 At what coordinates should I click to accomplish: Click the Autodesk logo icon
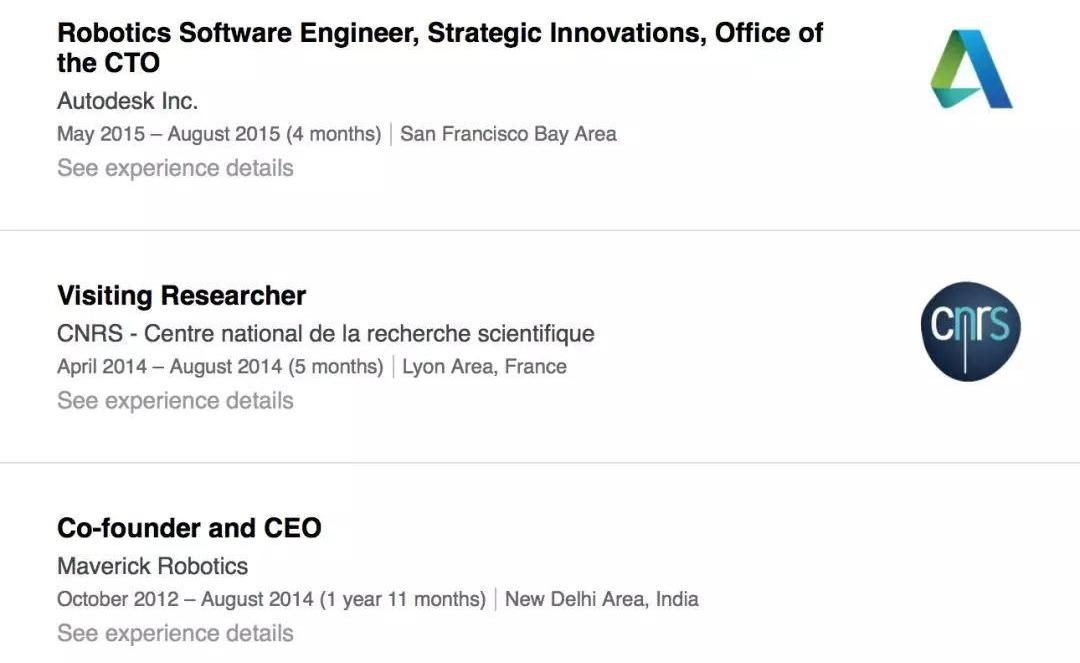pos(971,69)
